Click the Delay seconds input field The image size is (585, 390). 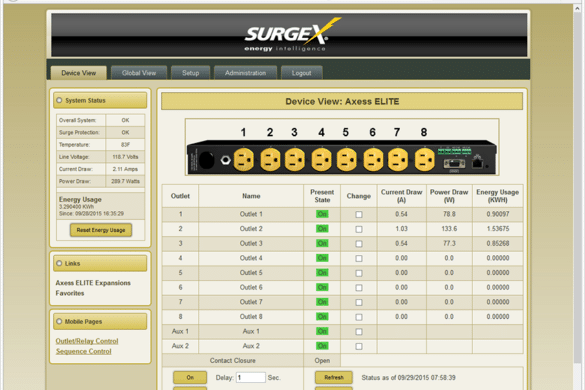(250, 377)
